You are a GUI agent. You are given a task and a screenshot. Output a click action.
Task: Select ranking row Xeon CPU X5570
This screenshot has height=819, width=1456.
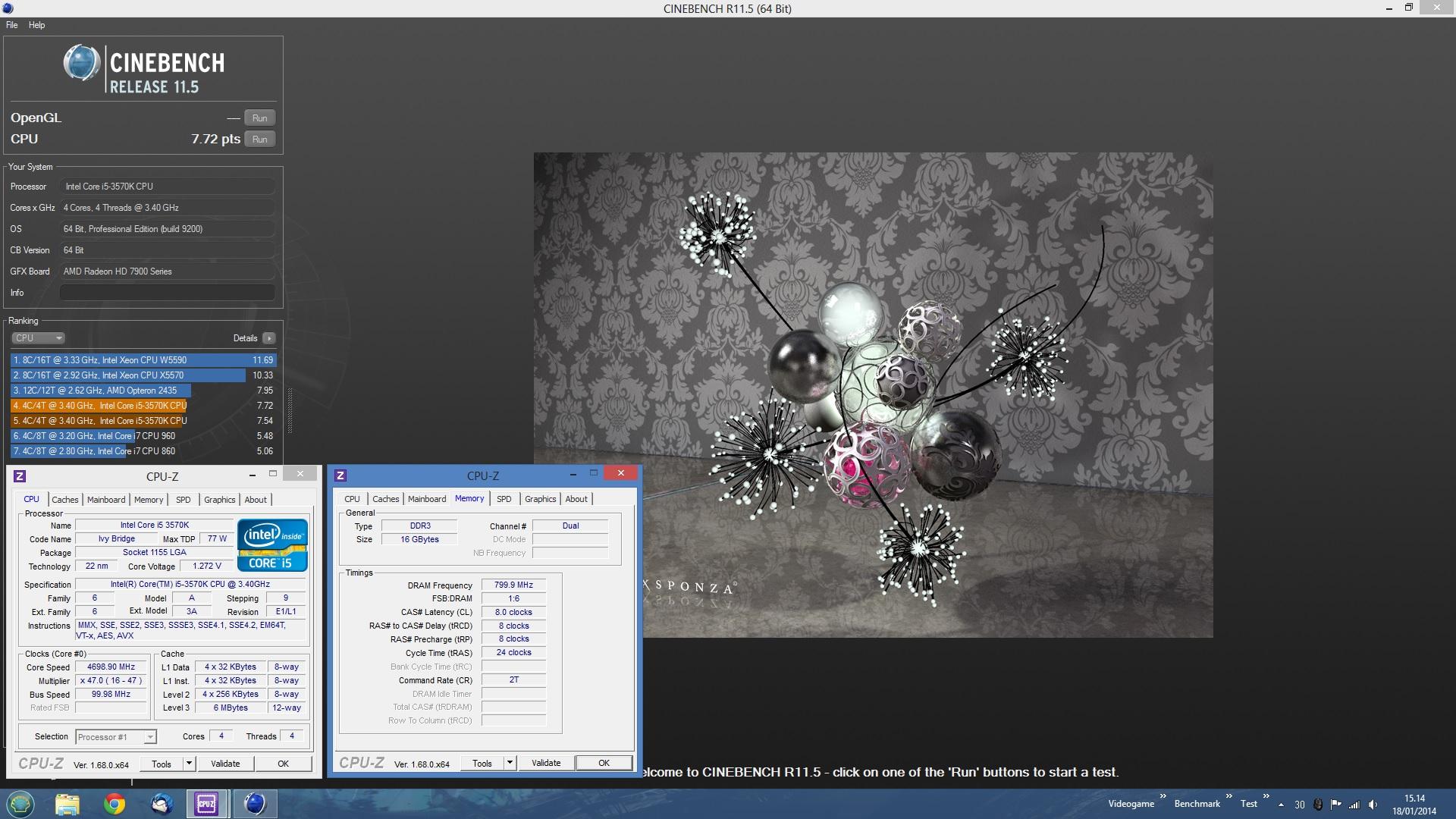coord(143,375)
